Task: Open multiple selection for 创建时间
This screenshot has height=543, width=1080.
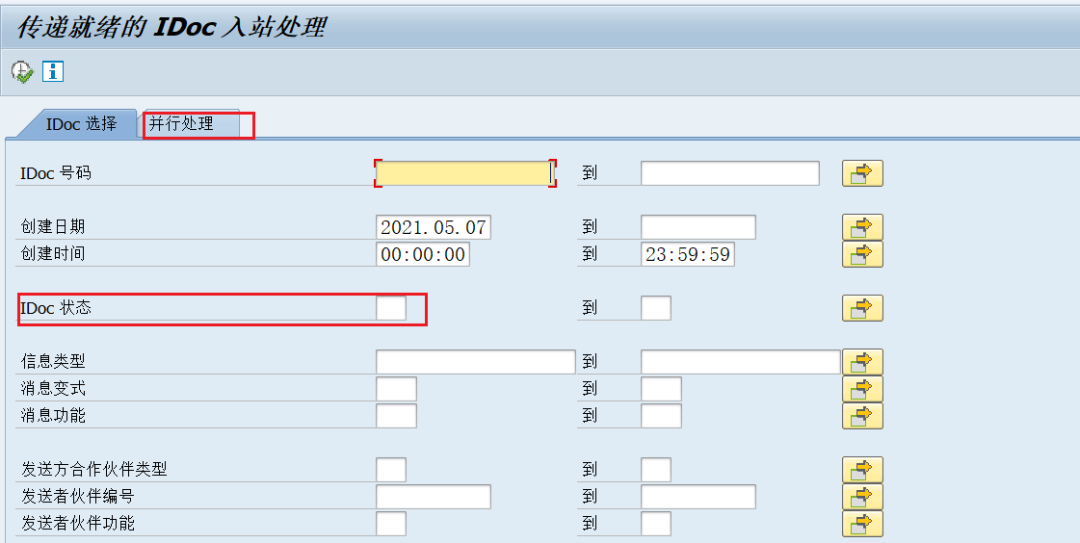Action: tap(862, 255)
